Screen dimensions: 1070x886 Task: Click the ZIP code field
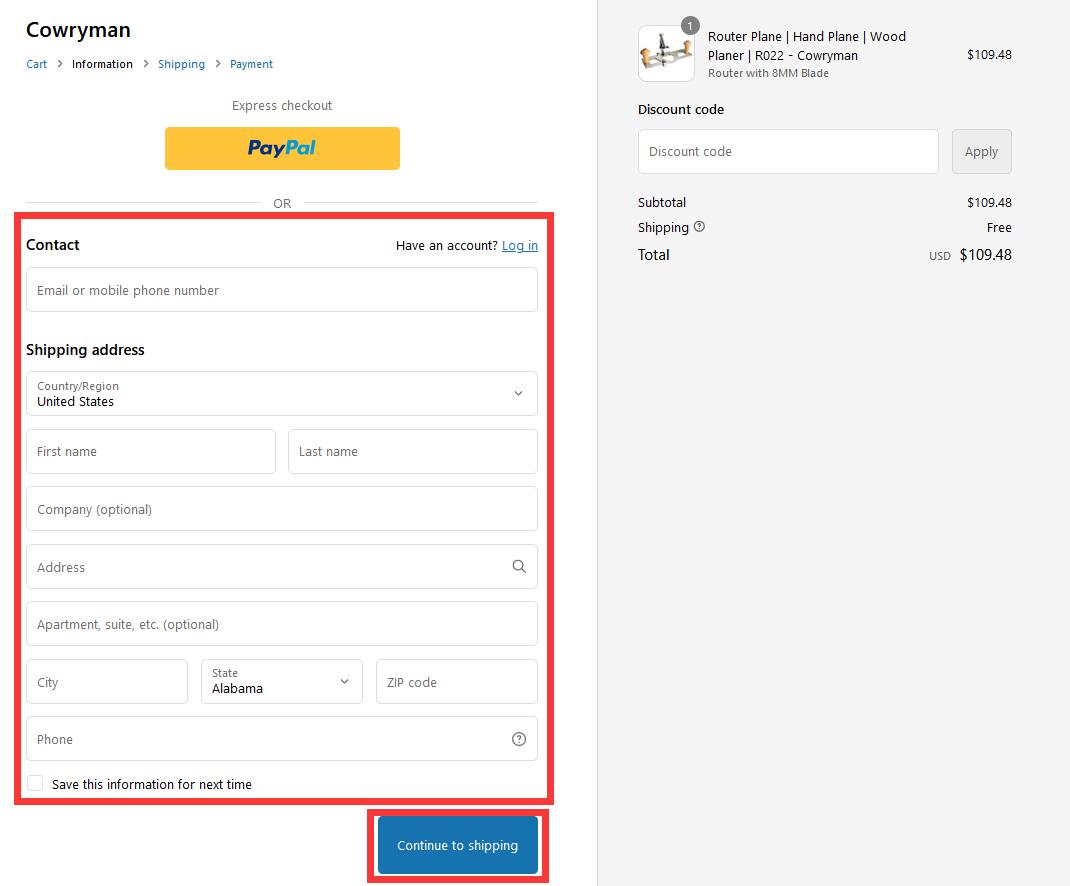click(x=456, y=681)
